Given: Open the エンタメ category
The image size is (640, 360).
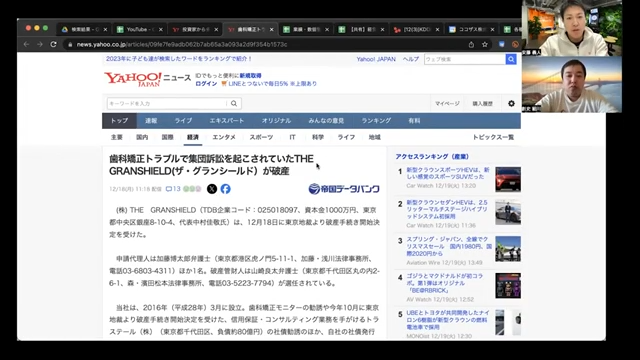Looking at the screenshot, I should [x=224, y=137].
